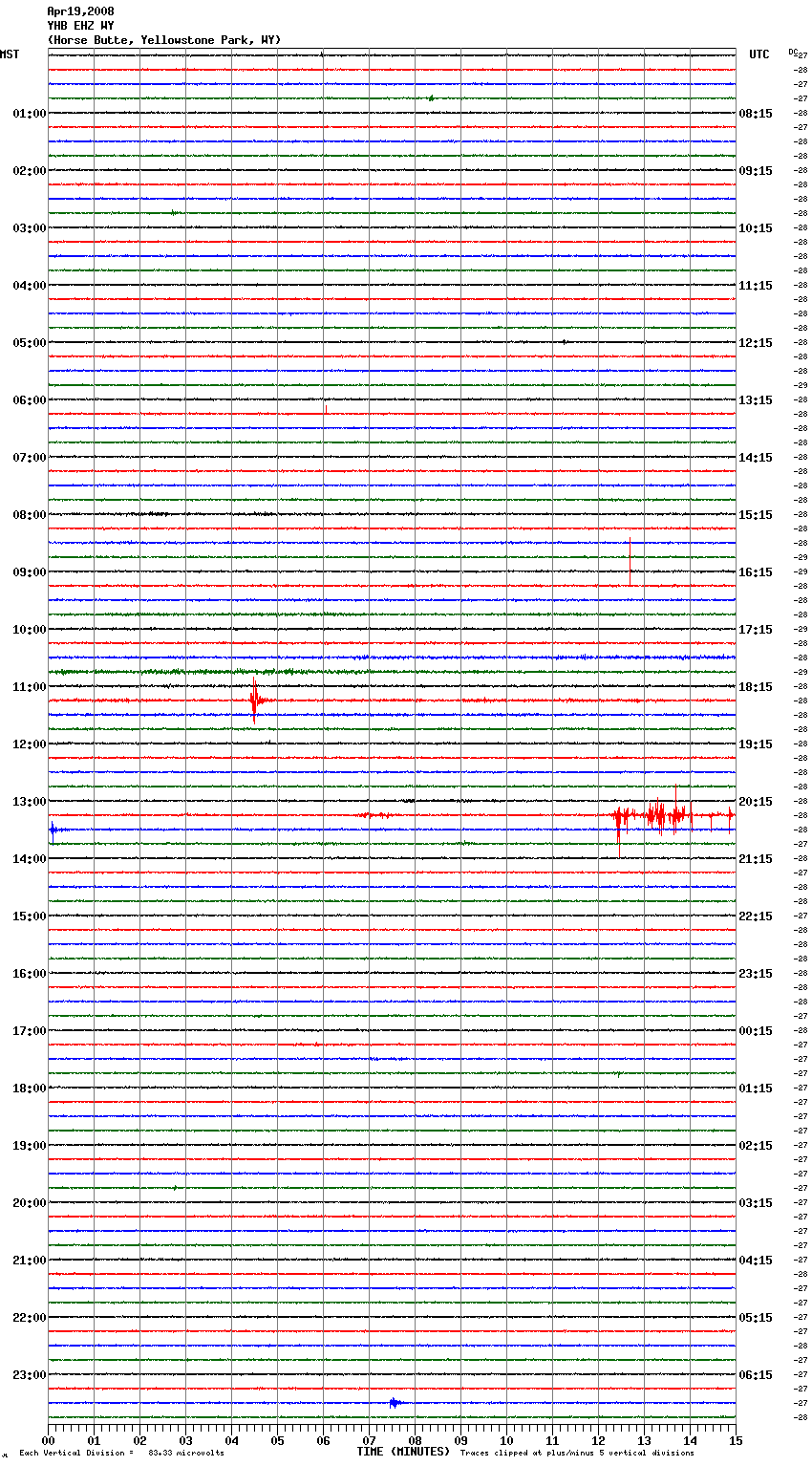This screenshot has width=812, height=1466.
Task: Select the YHB EHZ WY station code
Action: [x=80, y=26]
